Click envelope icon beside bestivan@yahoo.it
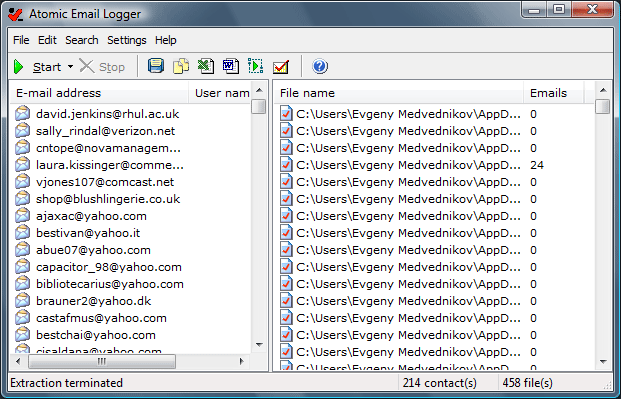 [23, 233]
